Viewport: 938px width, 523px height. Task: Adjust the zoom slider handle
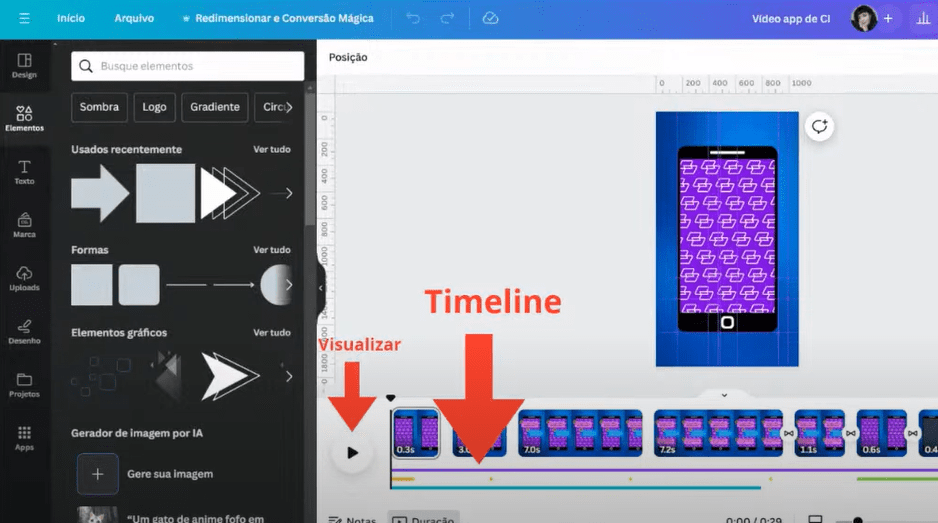(857, 520)
